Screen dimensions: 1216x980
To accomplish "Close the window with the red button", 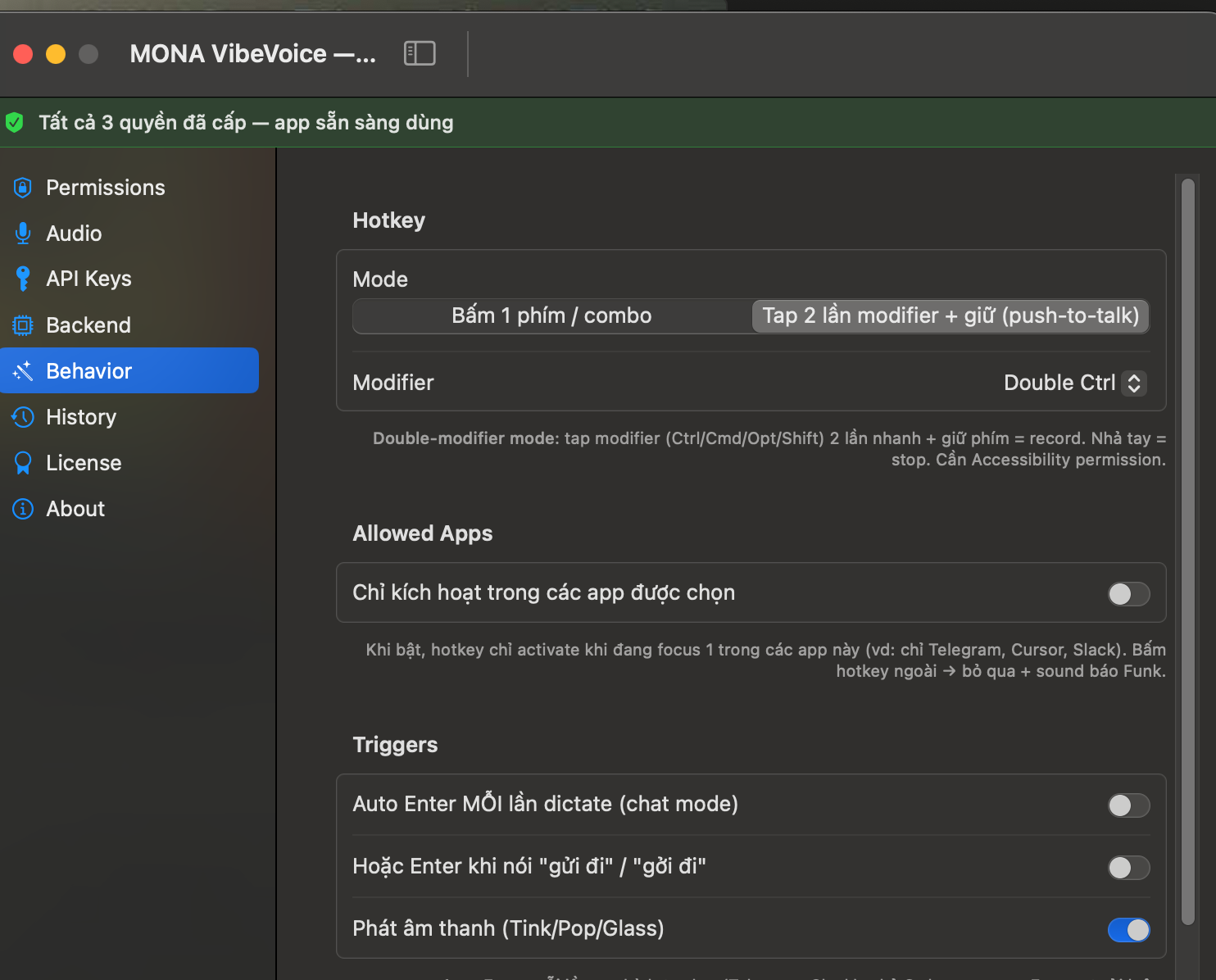I will click(23, 54).
